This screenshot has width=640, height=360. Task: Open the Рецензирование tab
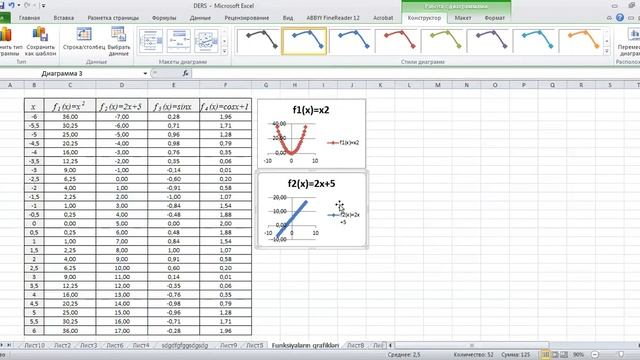[x=247, y=18]
